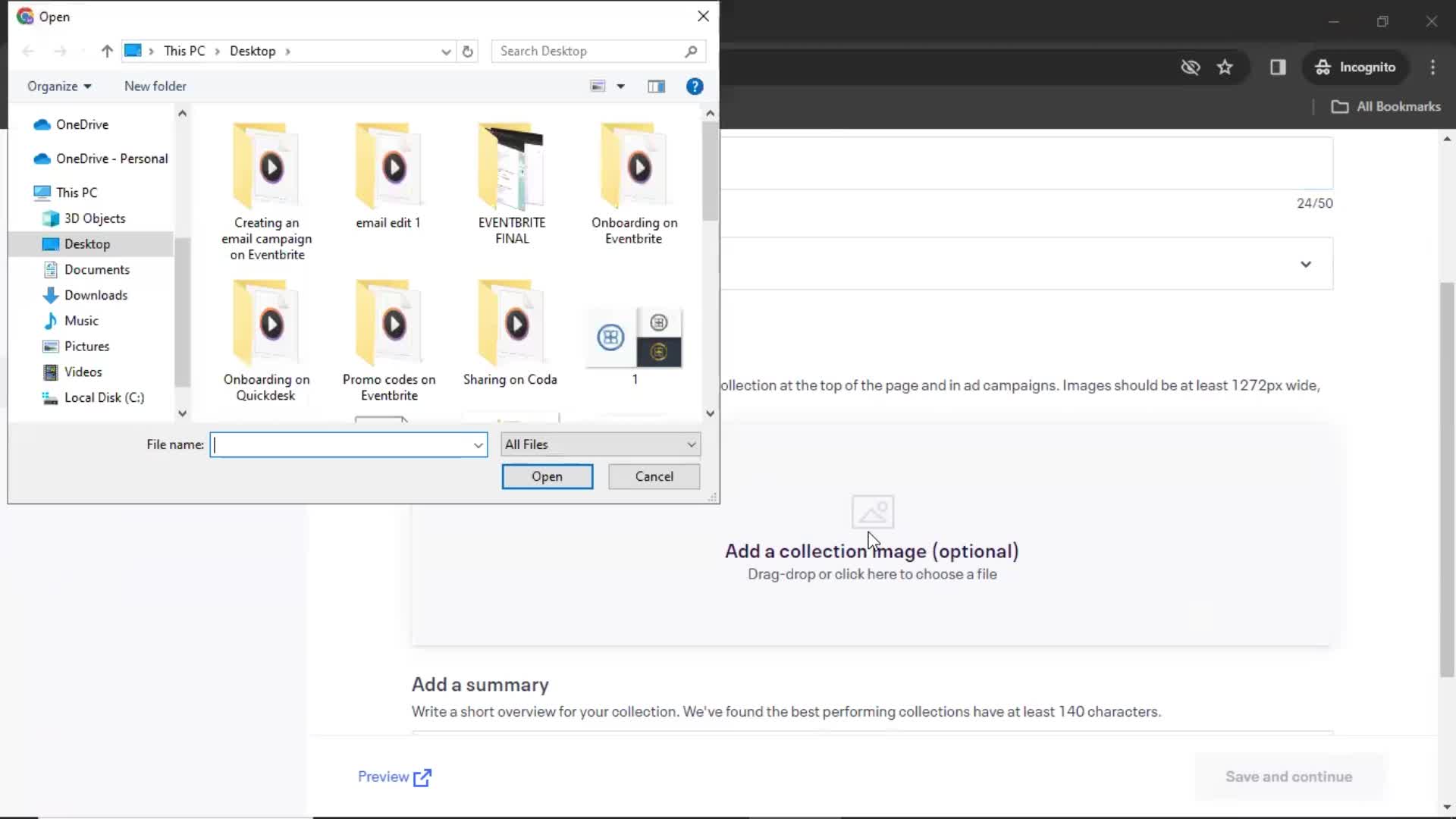Select the EVENTBRITE FINAL folder
Image resolution: width=1456 pixels, height=819 pixels.
[512, 183]
